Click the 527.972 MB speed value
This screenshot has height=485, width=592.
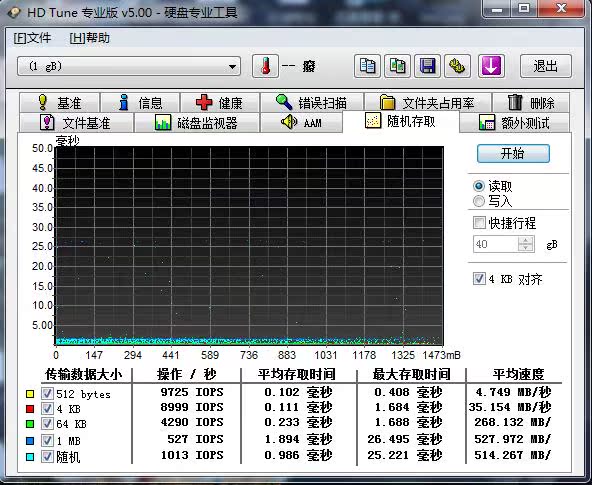point(513,439)
